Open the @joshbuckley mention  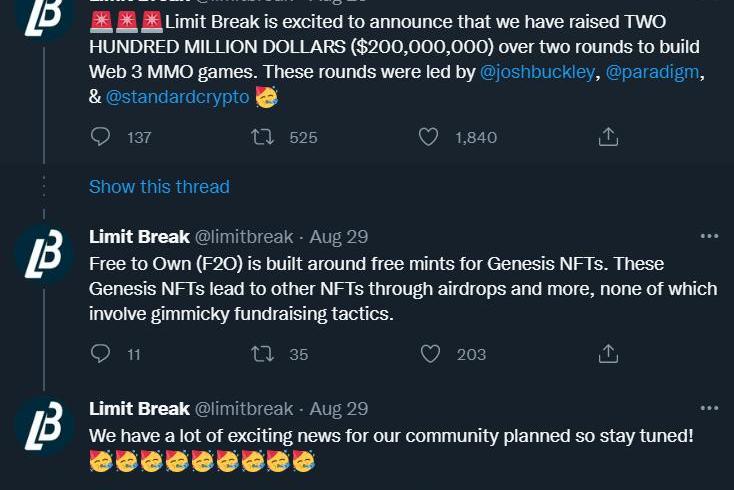pyautogui.click(x=537, y=72)
